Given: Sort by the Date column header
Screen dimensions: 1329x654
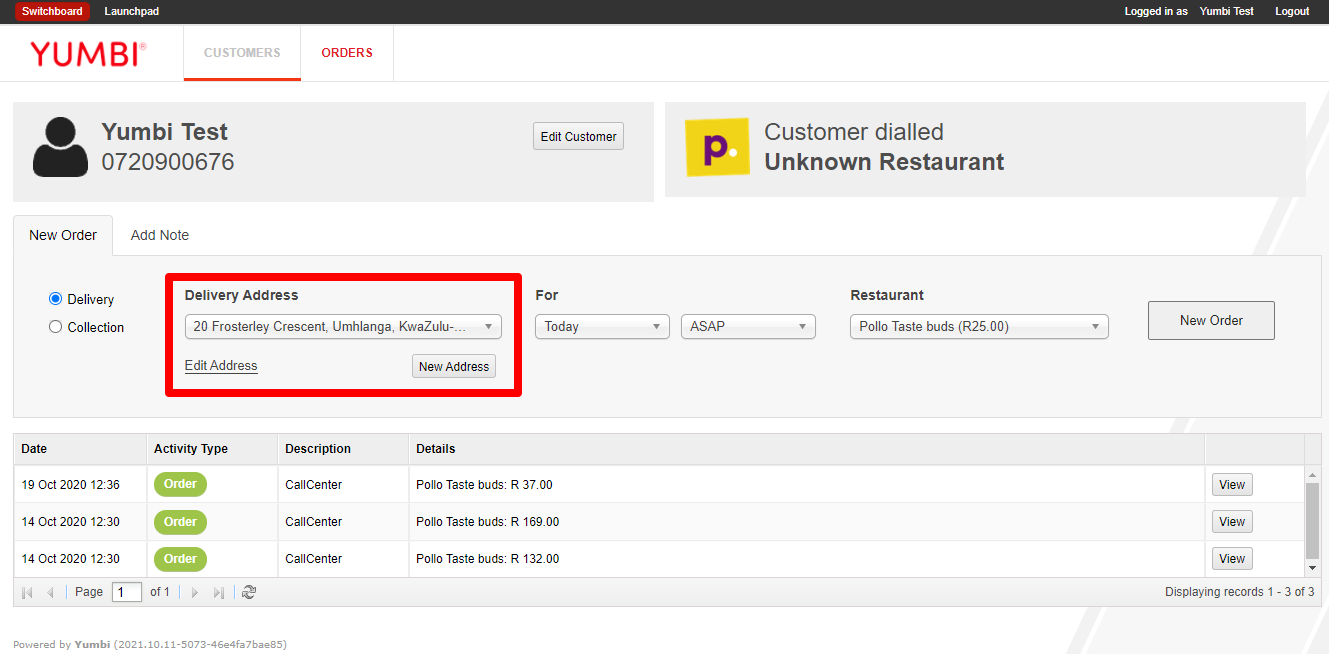Looking at the screenshot, I should (80, 449).
